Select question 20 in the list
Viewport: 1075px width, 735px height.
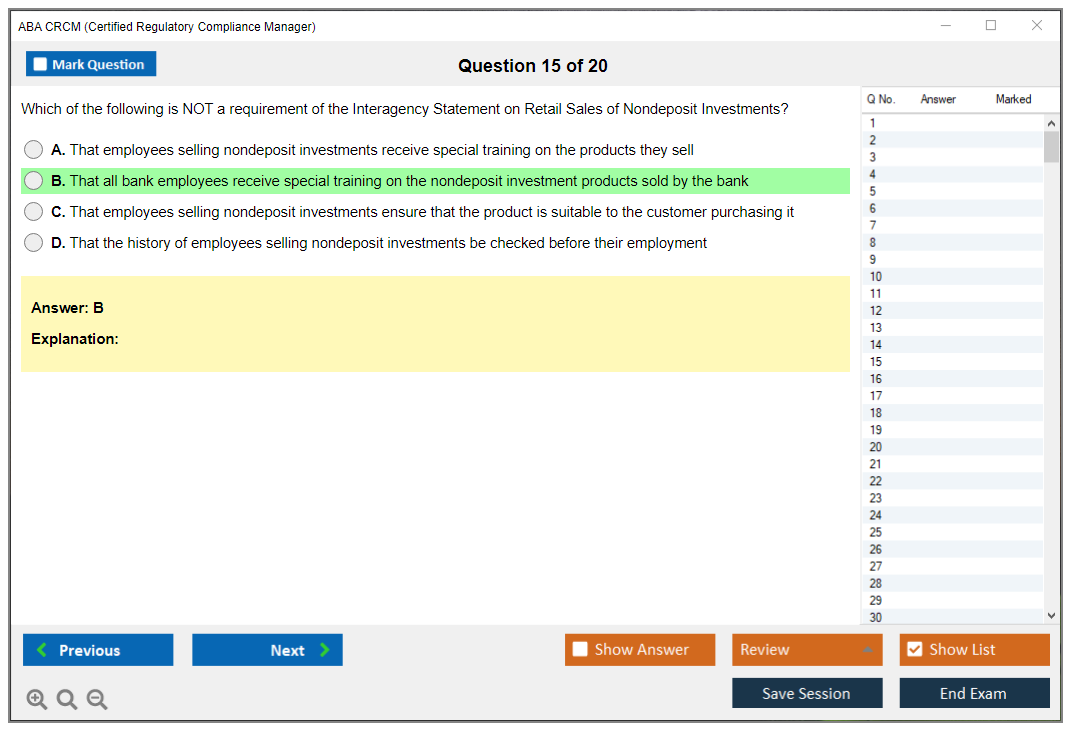point(876,447)
